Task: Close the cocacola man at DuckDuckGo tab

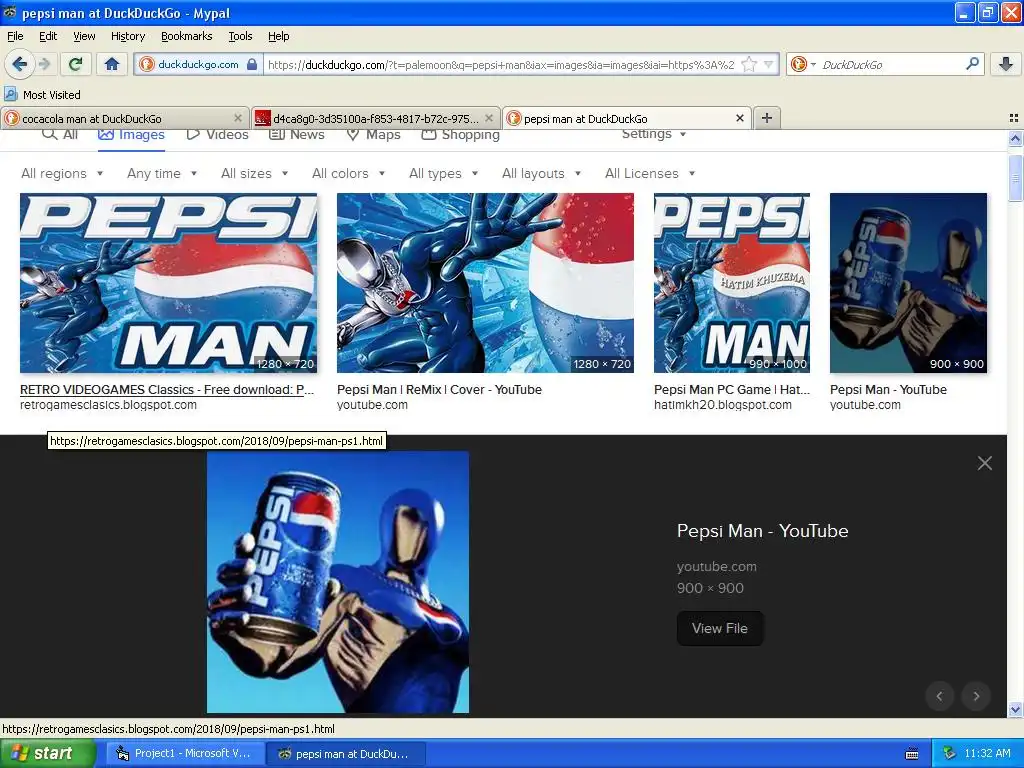Action: 238,118
